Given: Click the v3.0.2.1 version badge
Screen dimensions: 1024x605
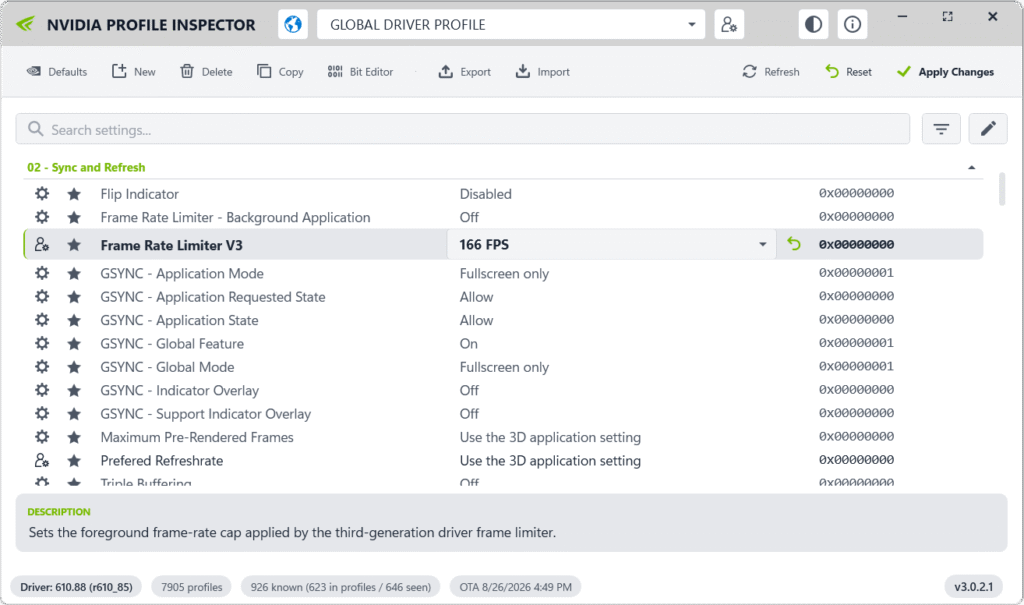Looking at the screenshot, I should point(973,587).
